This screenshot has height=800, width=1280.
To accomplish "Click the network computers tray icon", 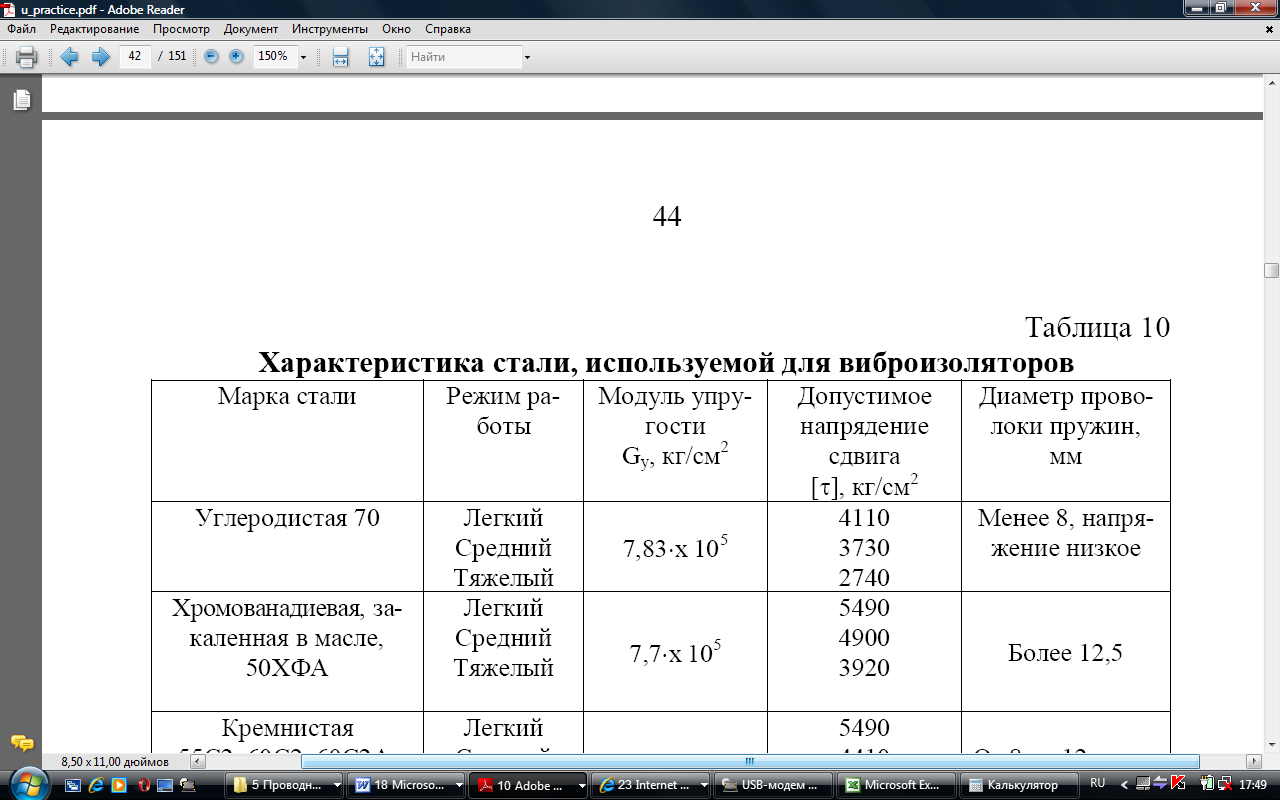I will (x=1143, y=784).
